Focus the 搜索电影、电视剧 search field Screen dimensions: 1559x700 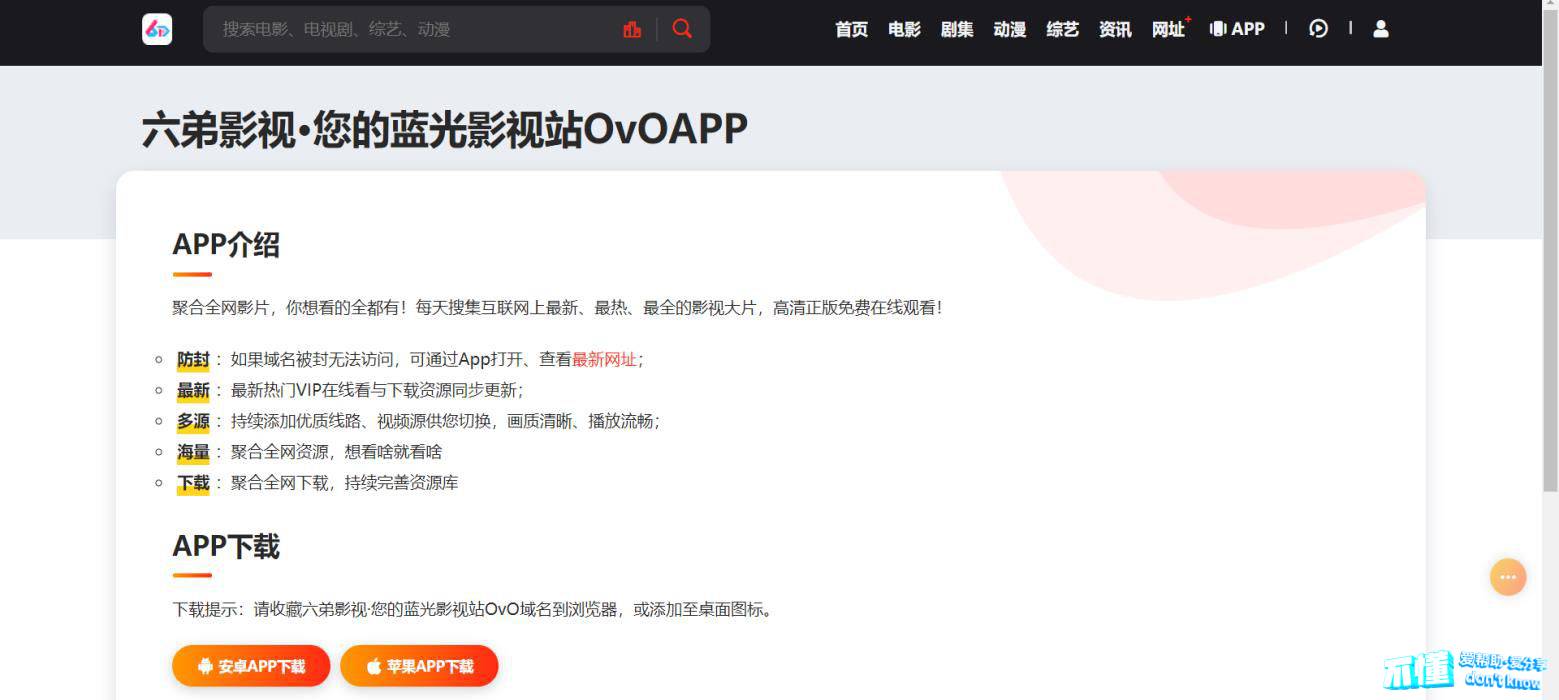click(410, 29)
